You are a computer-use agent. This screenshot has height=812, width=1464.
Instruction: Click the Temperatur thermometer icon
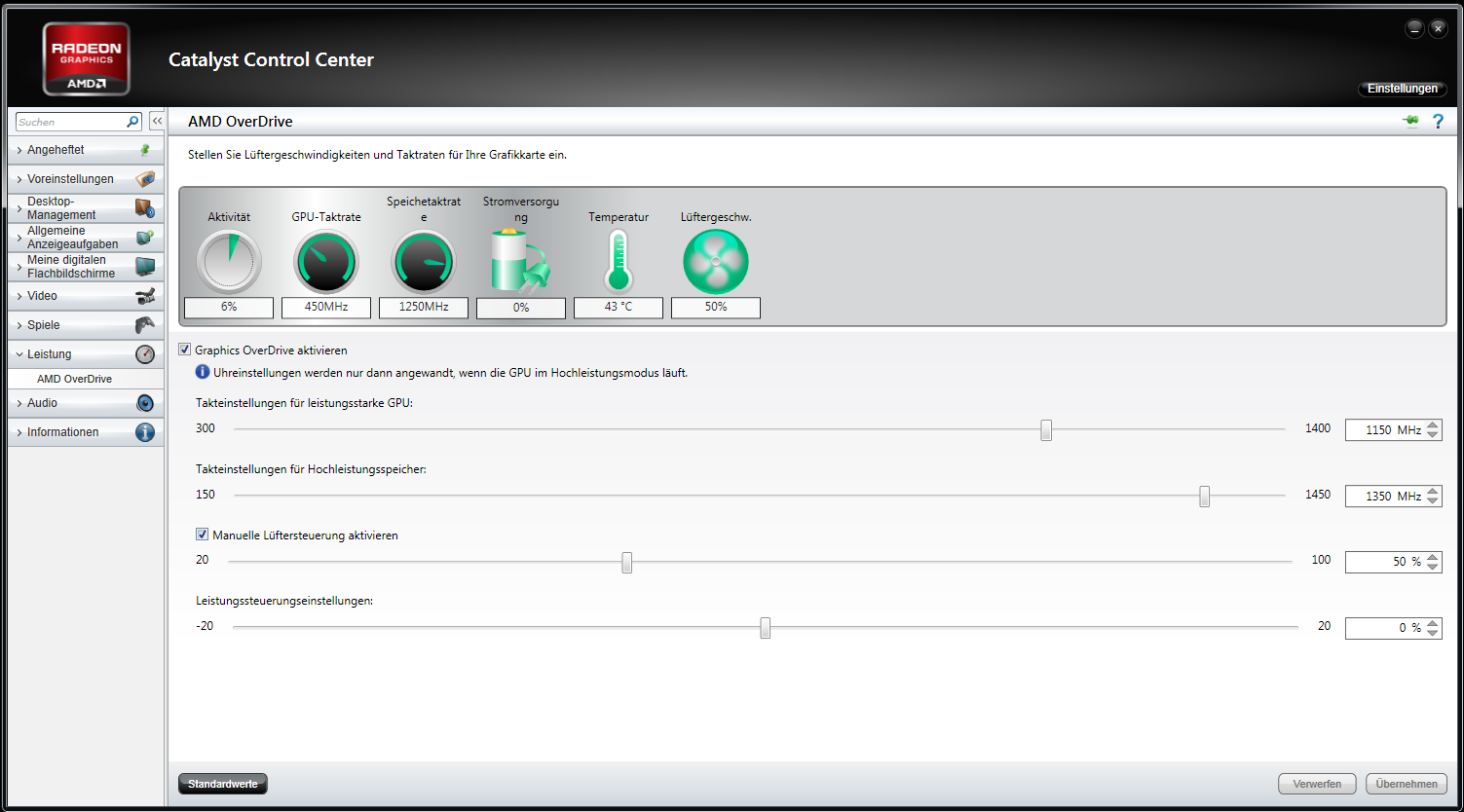click(619, 261)
